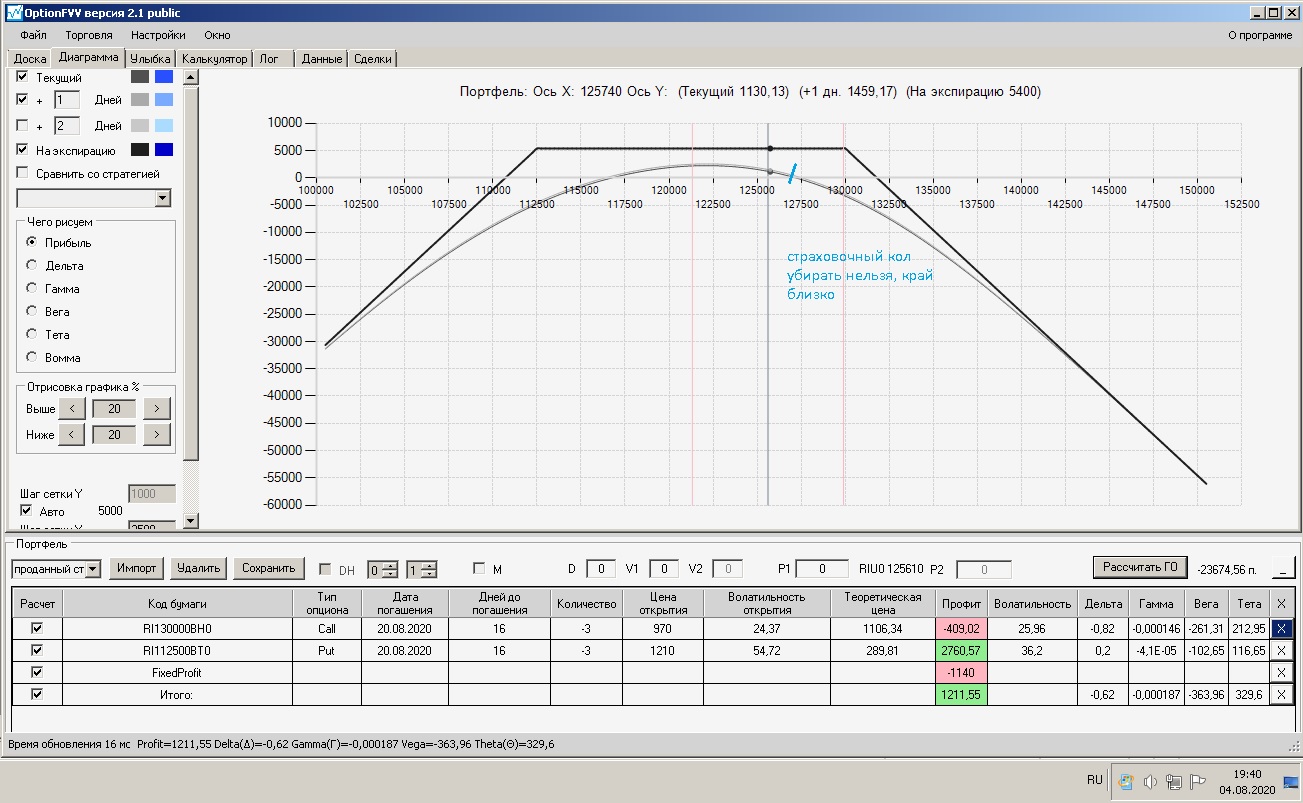Image resolution: width=1303 pixels, height=803 pixels.
Task: Open the strategy comparison dropdown
Action: pyautogui.click(x=163, y=199)
